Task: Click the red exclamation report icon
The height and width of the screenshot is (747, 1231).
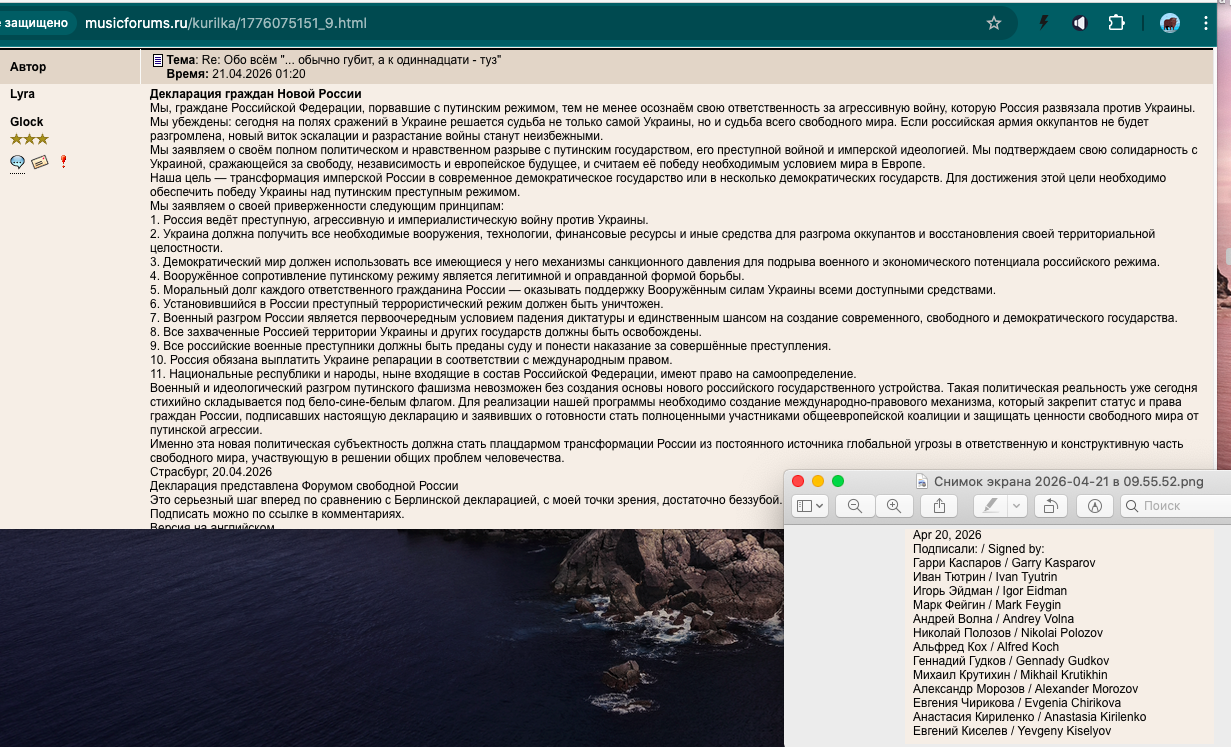Action: point(63,161)
